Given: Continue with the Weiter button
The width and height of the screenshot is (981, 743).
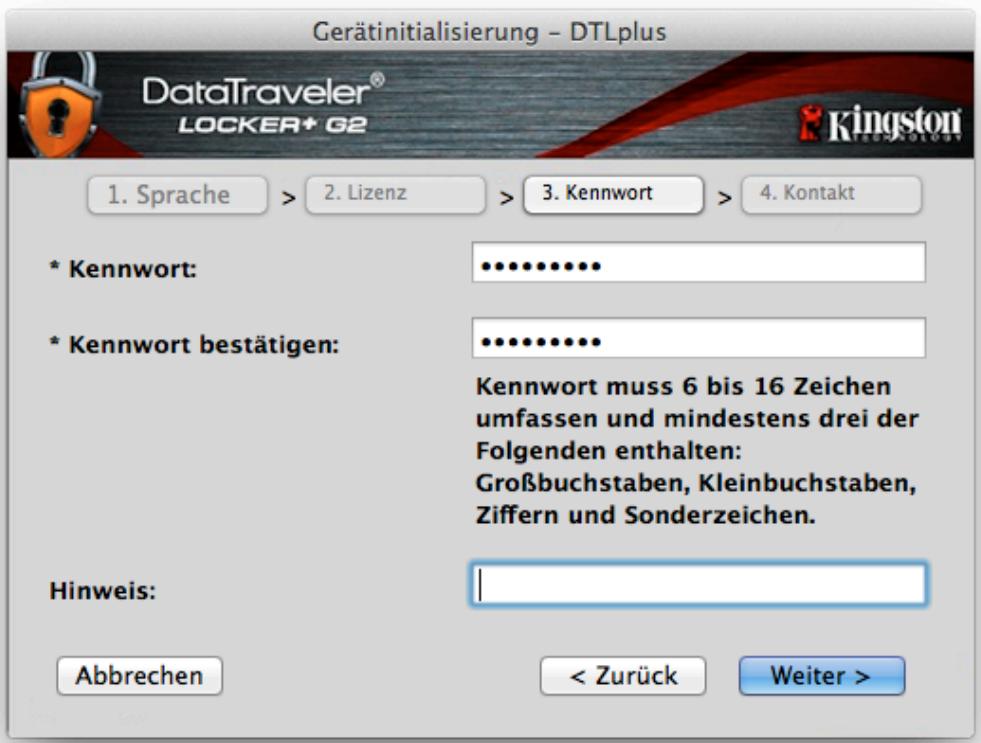Looking at the screenshot, I should 822,676.
